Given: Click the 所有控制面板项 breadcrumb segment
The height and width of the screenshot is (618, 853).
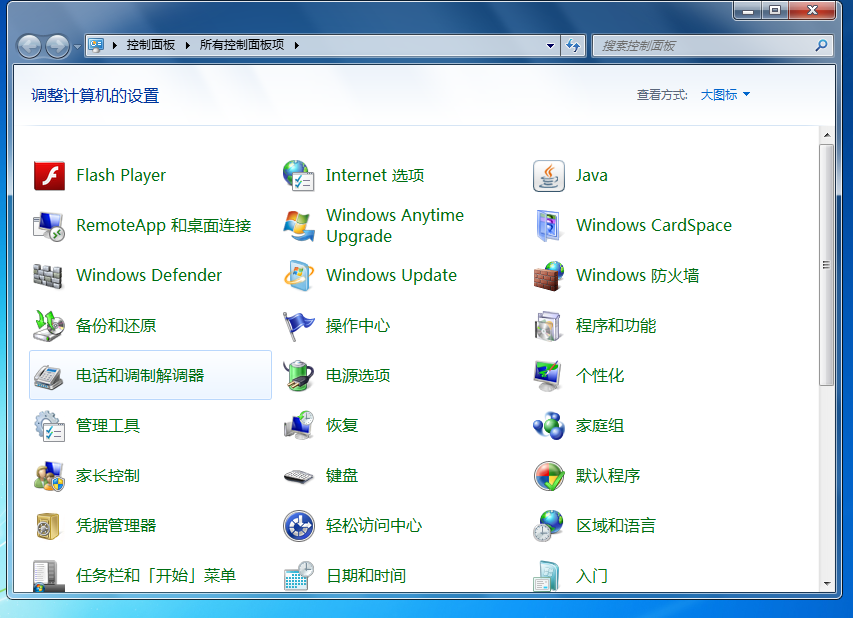Looking at the screenshot, I should [x=242, y=45].
